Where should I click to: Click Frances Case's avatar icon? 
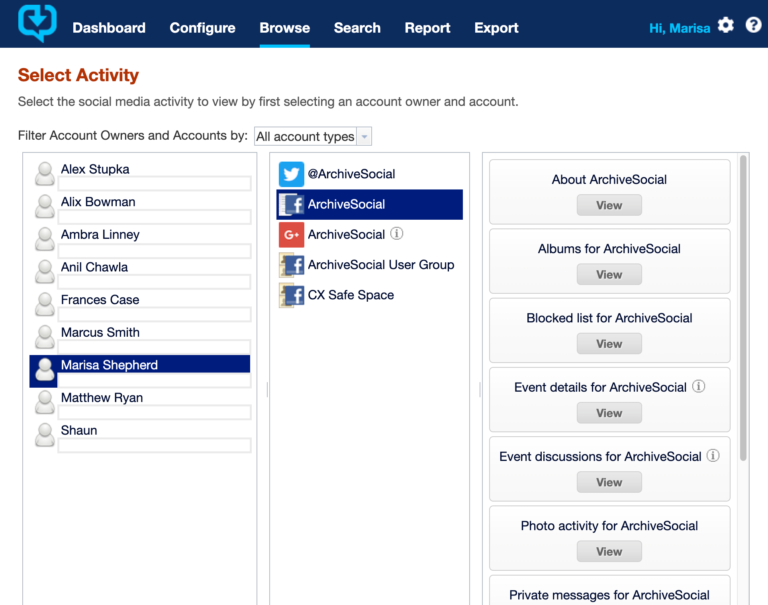point(45,304)
